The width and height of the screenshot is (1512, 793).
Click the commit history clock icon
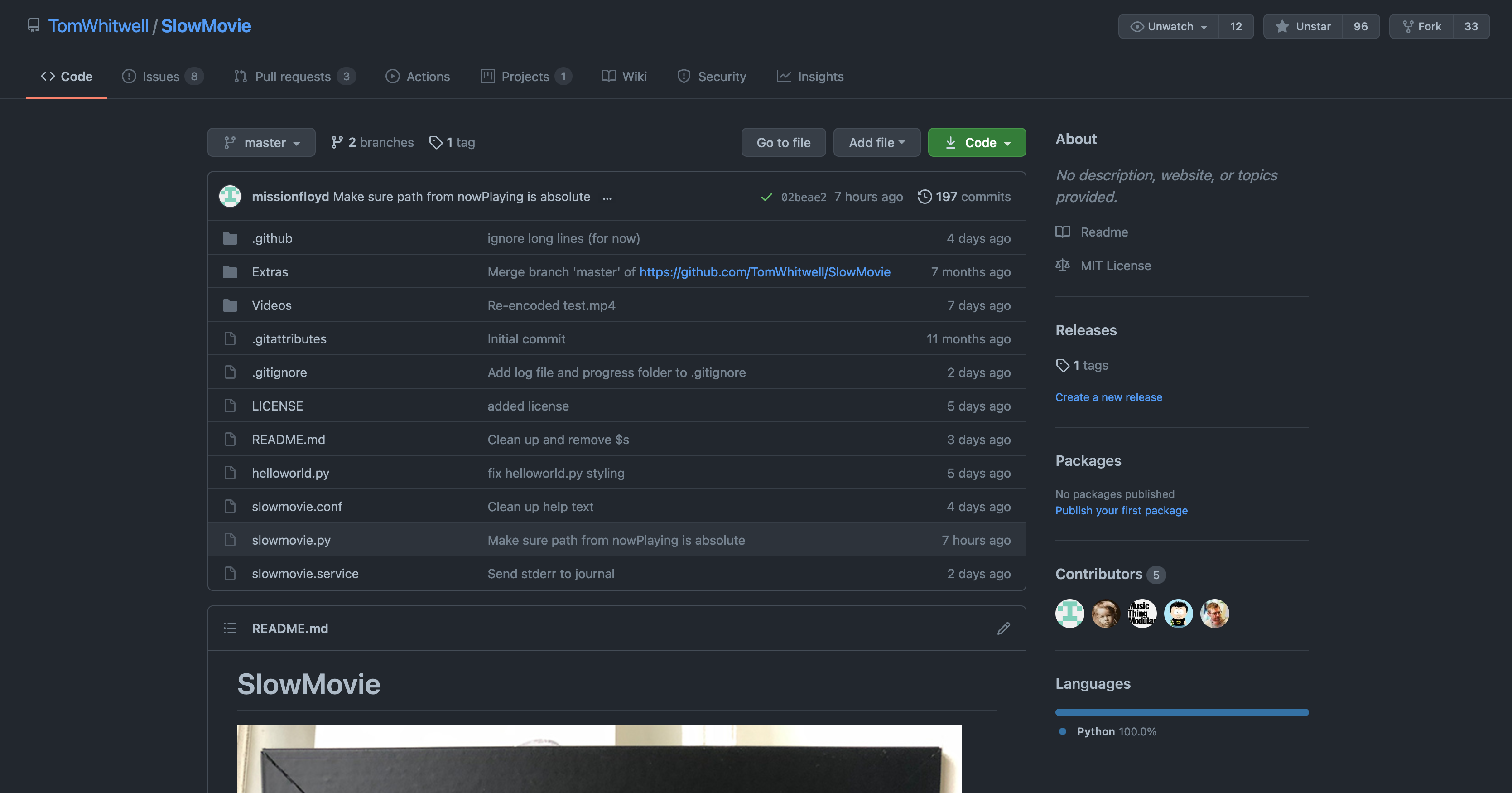[924, 197]
